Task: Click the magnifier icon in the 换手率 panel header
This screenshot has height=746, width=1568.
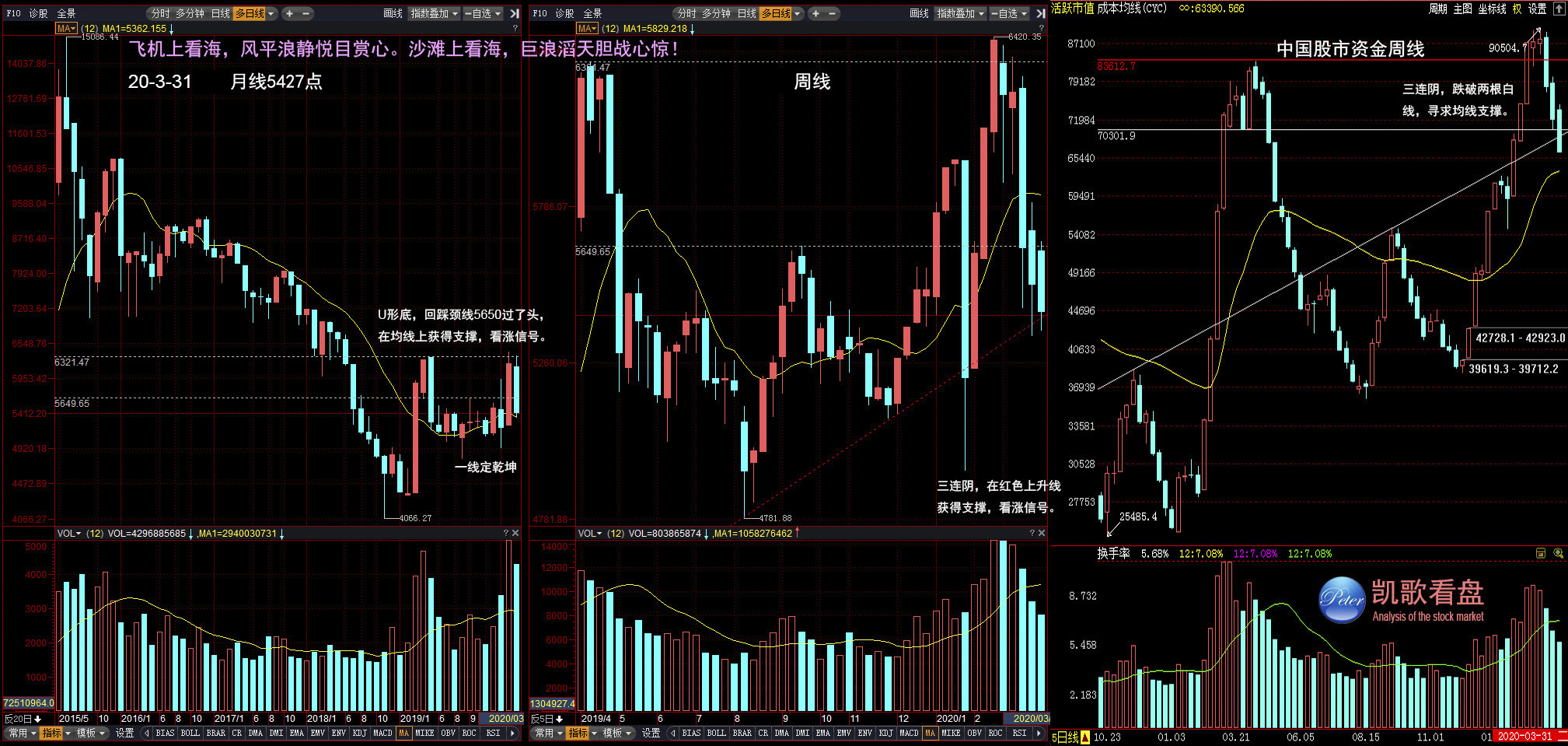Action: [1559, 553]
